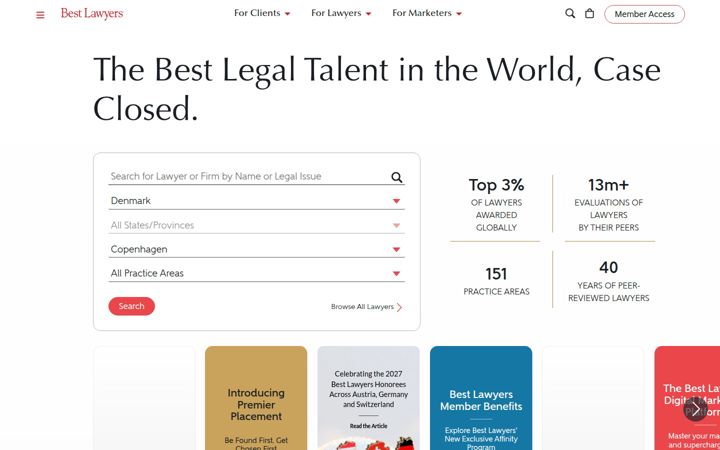The width and height of the screenshot is (720, 450).
Task: Open the All States/Provinces dropdown
Action: coord(256,225)
